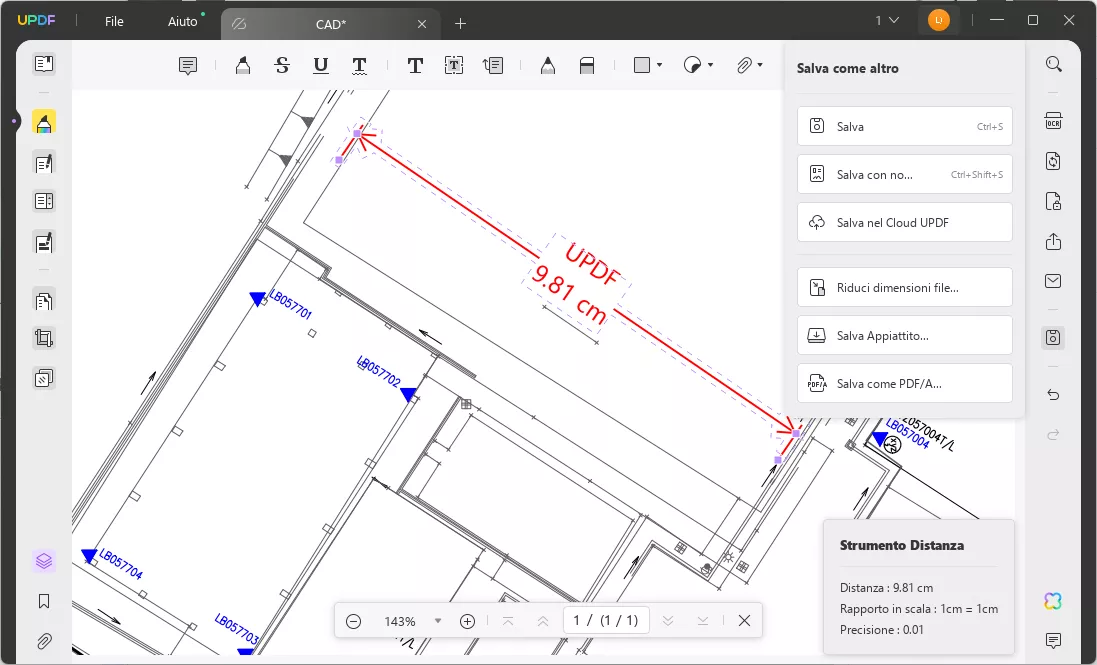Select the Squiggly underline tool
Screen dimensions: 1097x665
(x=359, y=66)
